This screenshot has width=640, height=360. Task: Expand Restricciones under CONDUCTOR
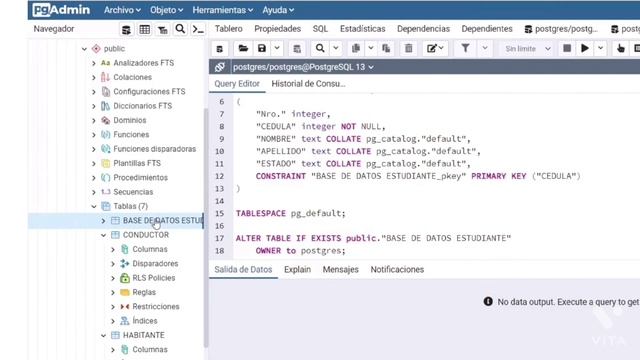click(x=113, y=307)
